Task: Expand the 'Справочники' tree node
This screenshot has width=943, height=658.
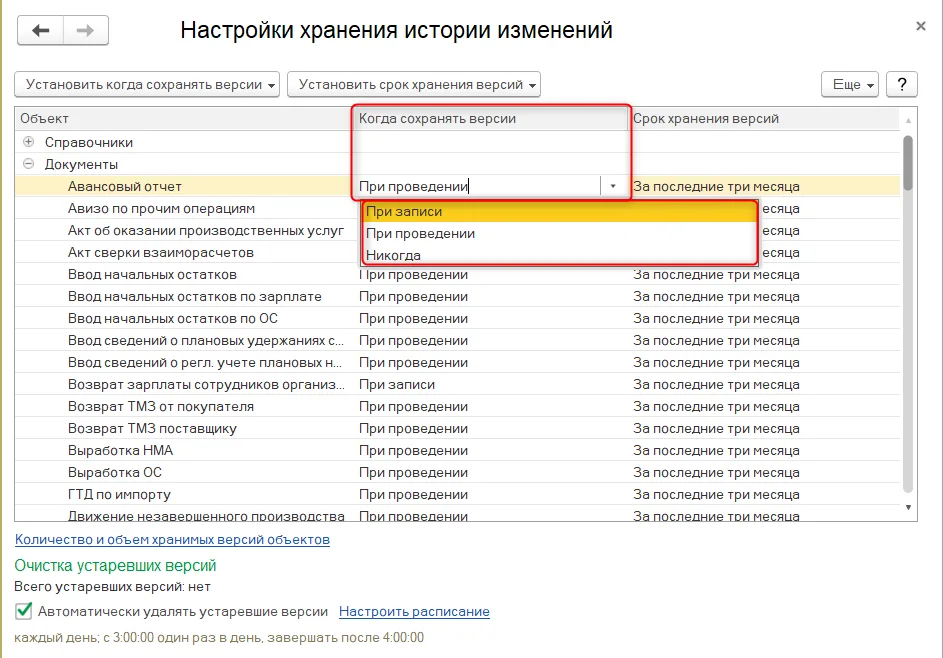Action: (x=28, y=142)
